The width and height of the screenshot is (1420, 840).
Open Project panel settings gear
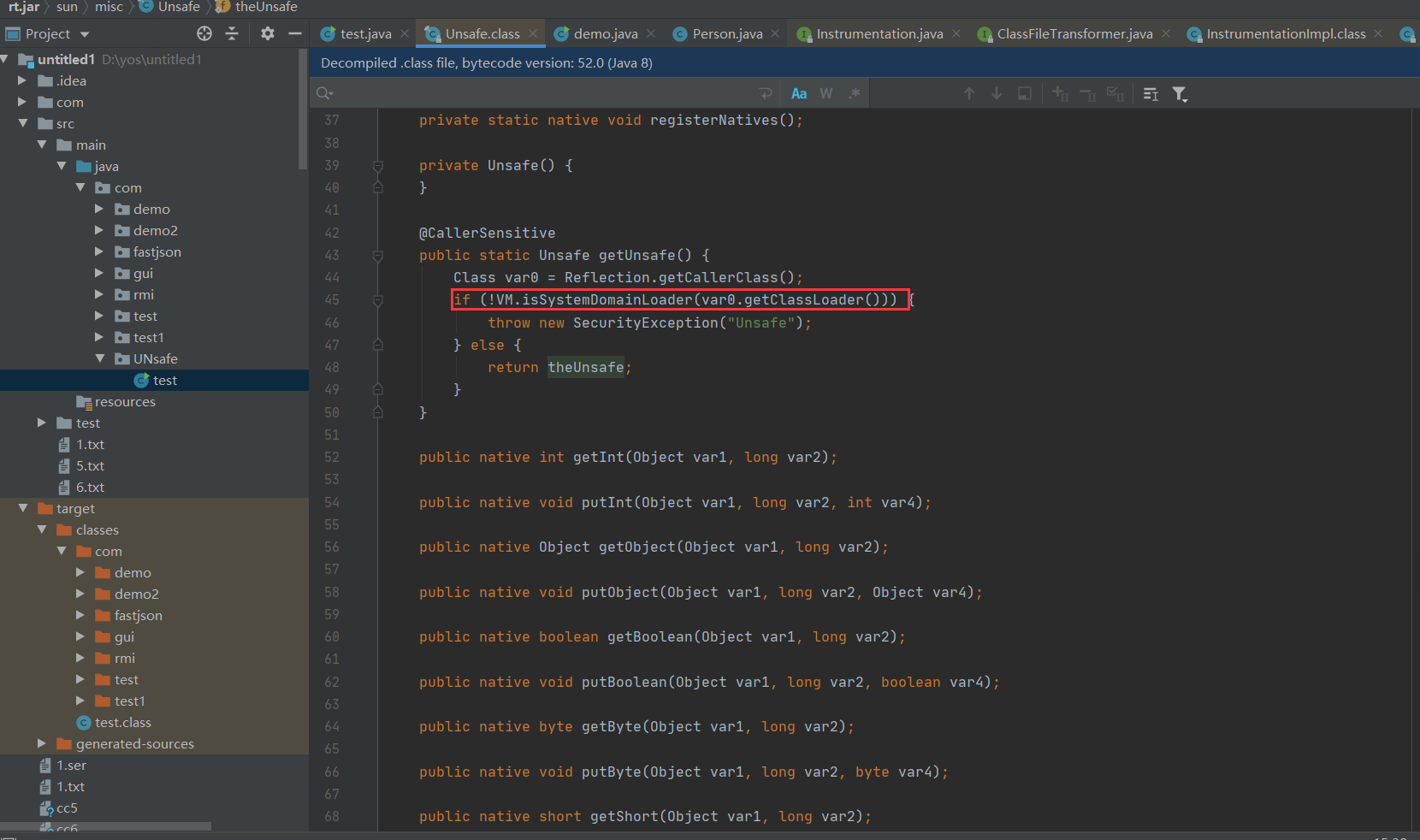[268, 33]
